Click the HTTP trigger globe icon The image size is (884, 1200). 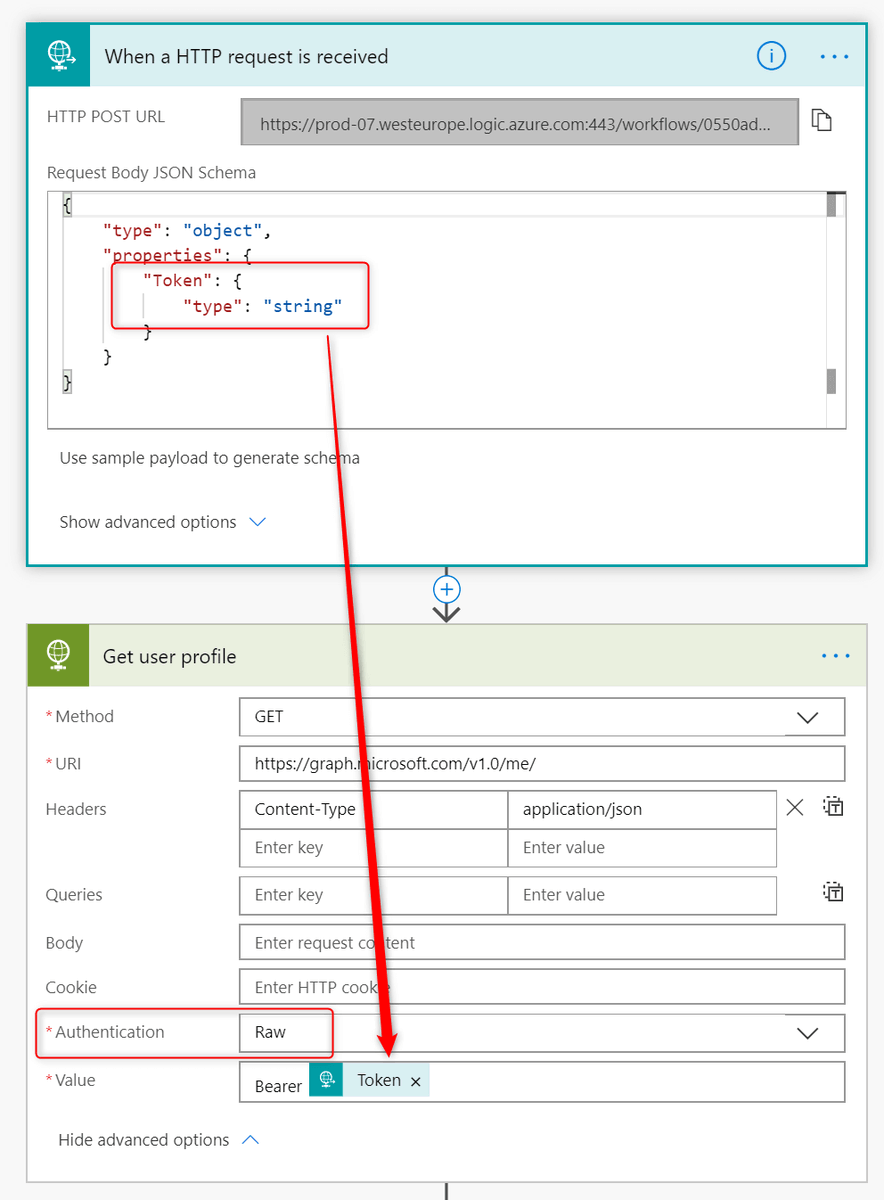pos(57,55)
